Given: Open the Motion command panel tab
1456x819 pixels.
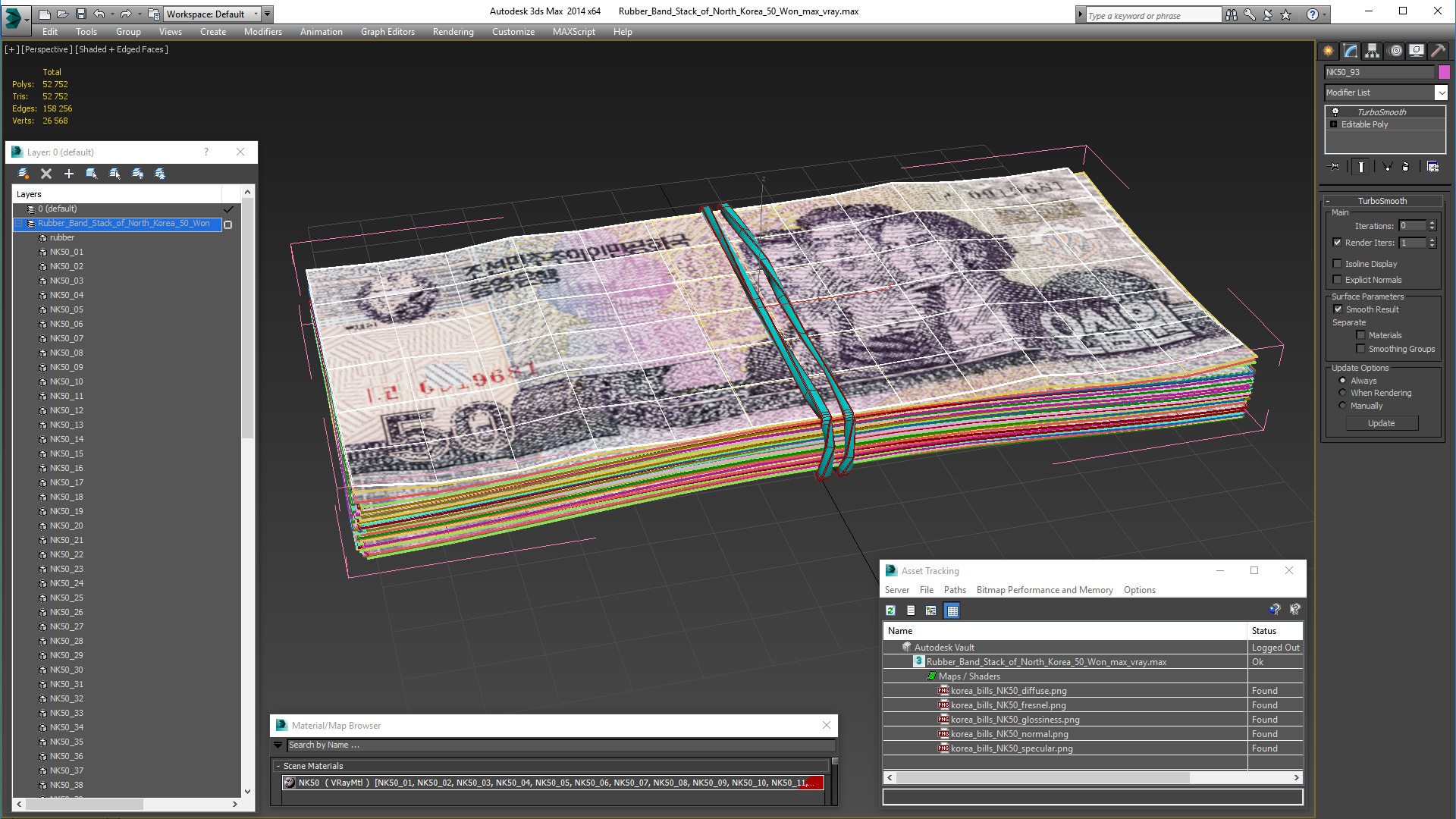Looking at the screenshot, I should click(x=1395, y=51).
